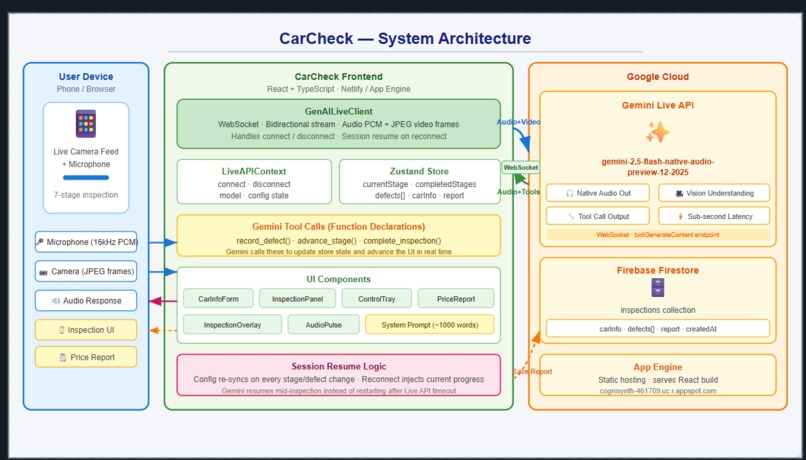This screenshot has height=460, width=806.
Task: Click the Gemini sparkle icon
Action: coord(657,133)
